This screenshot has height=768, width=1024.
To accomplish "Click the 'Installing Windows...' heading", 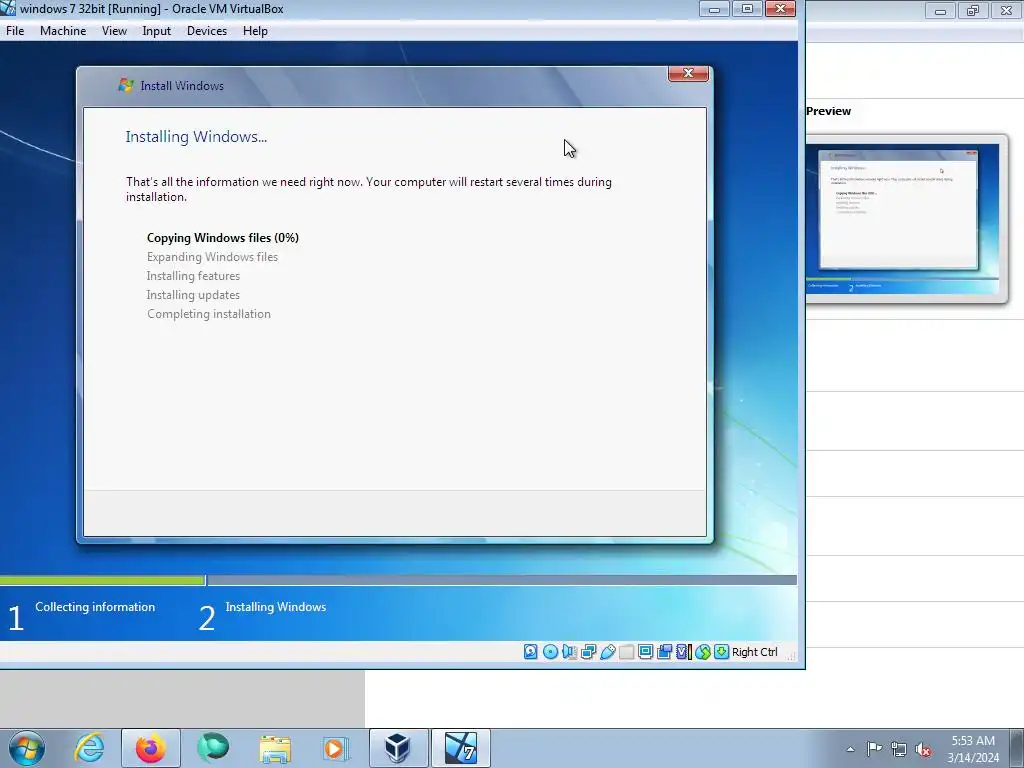I will click(x=197, y=136).
